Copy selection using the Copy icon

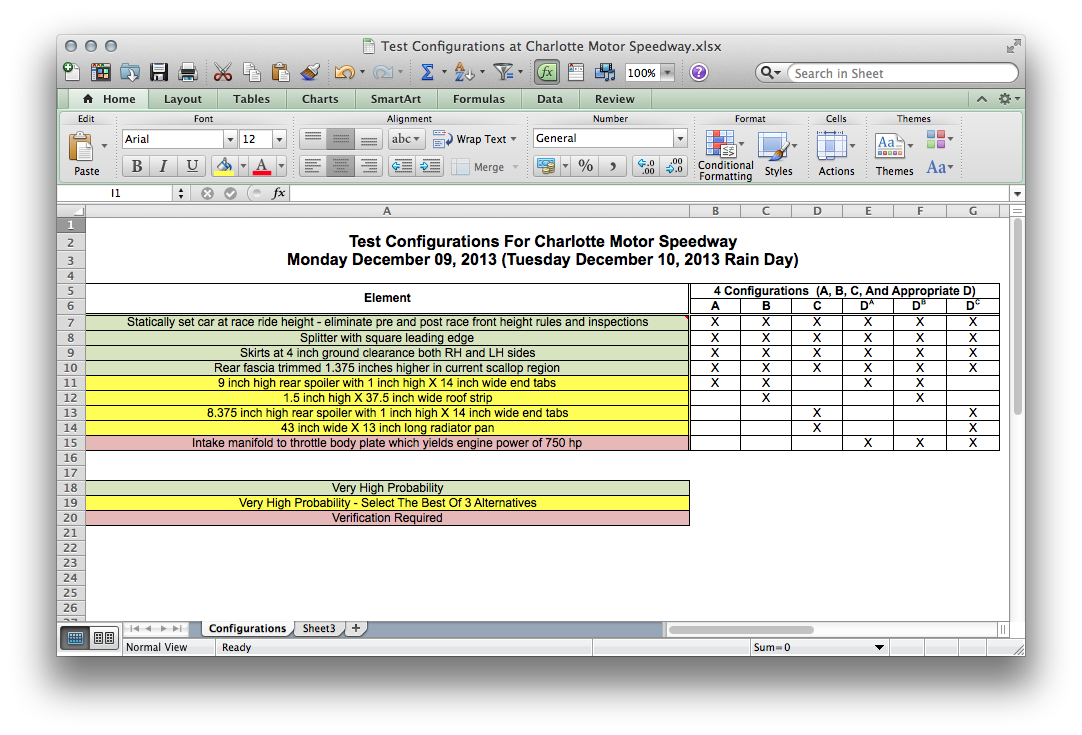[251, 72]
